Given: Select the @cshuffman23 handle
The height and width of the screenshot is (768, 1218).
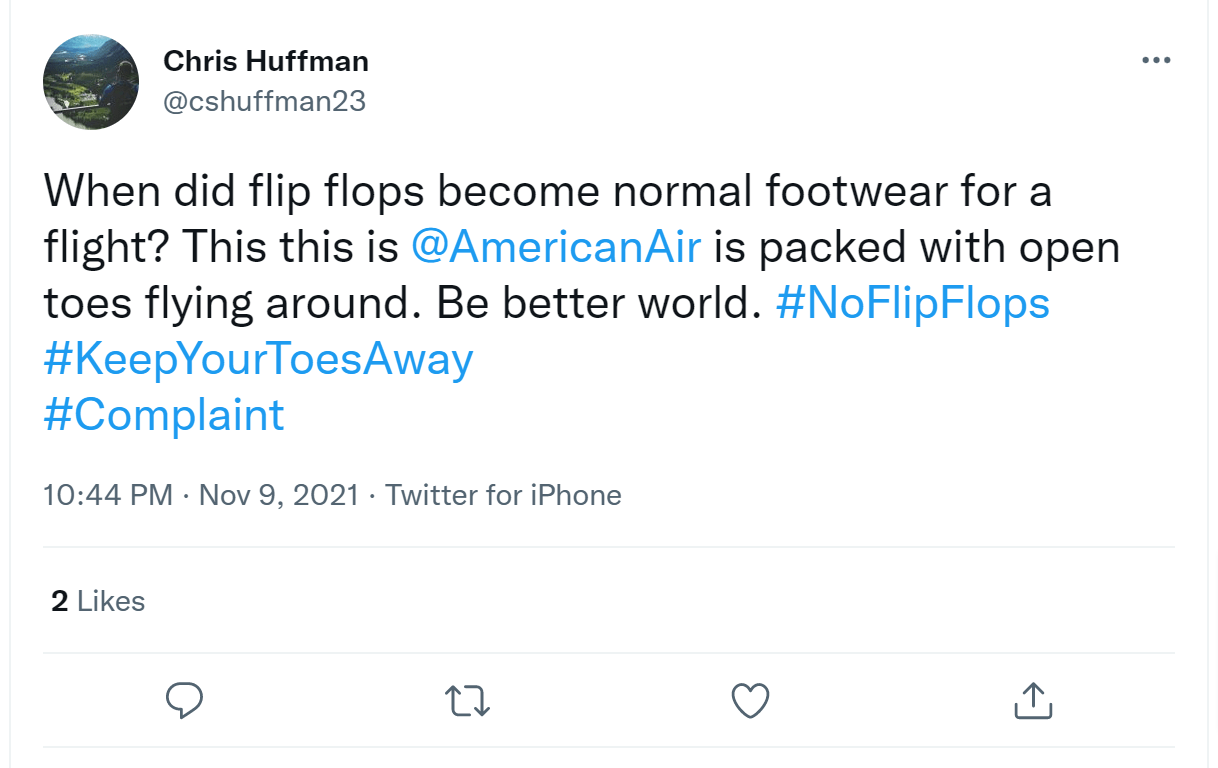Looking at the screenshot, I should 265,101.
